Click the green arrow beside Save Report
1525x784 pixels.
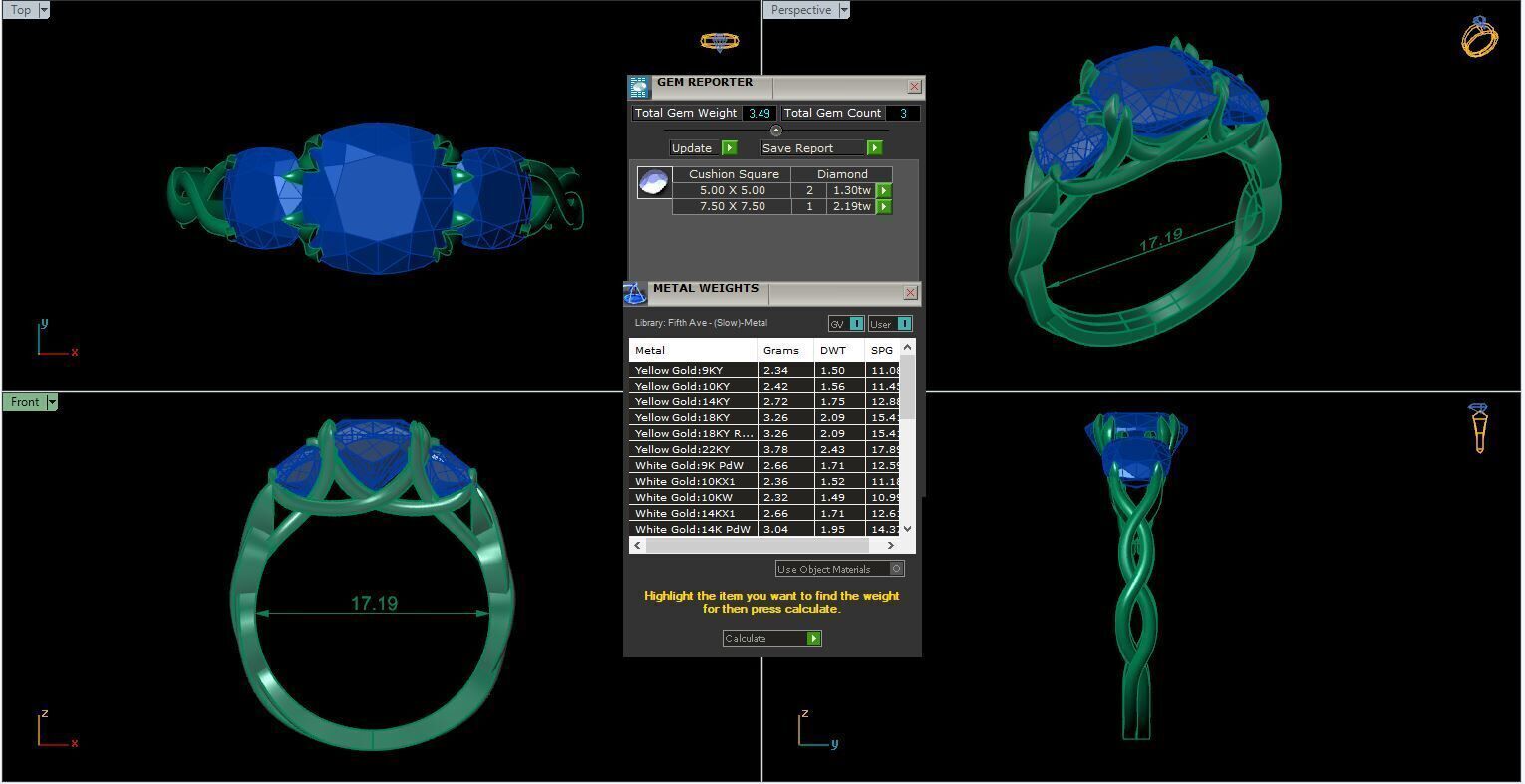[x=874, y=148]
